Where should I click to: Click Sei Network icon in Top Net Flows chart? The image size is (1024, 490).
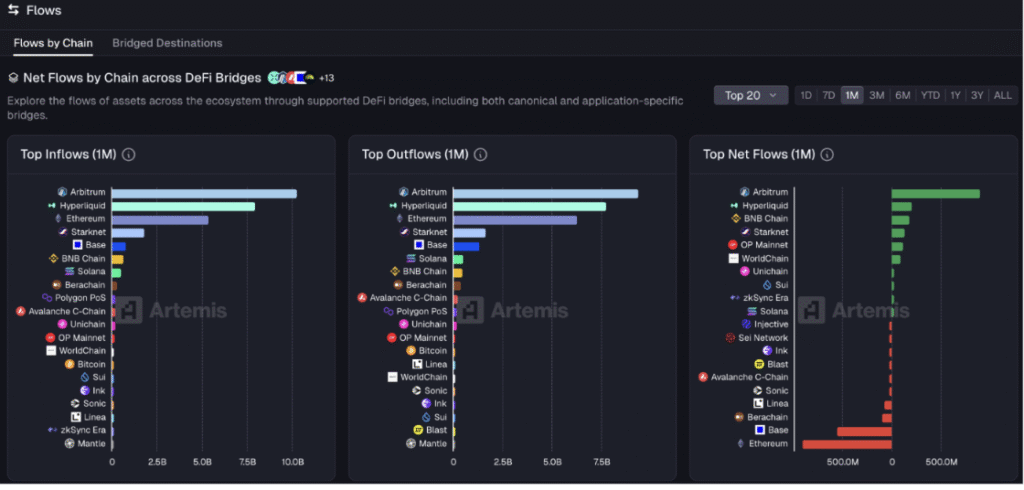tap(731, 338)
